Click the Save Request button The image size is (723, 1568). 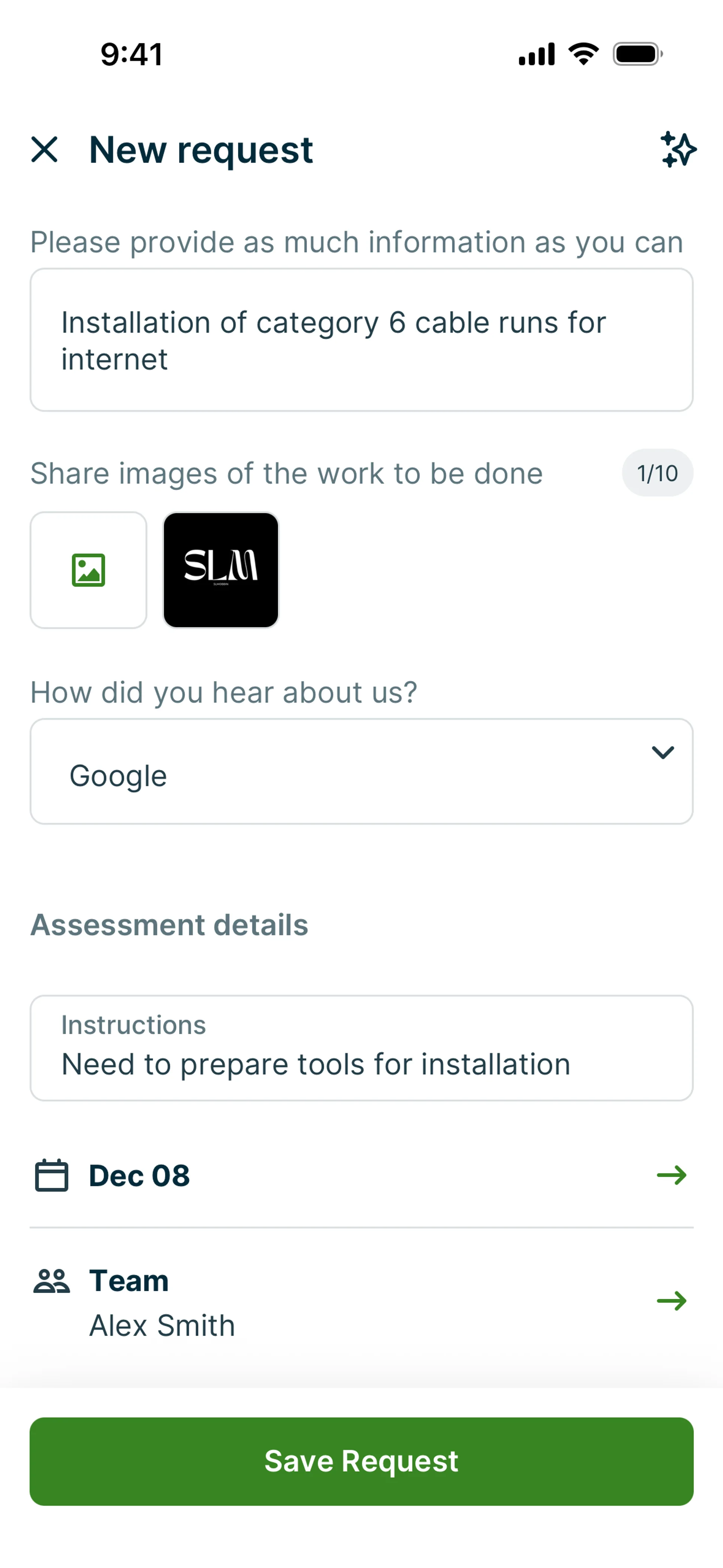(361, 1461)
